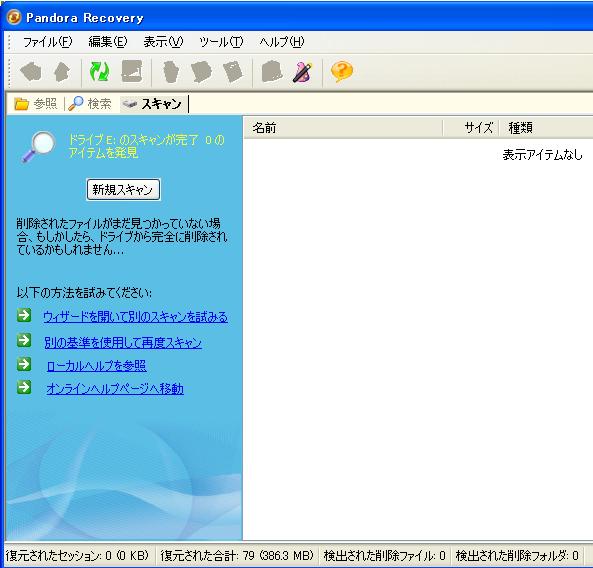This screenshot has width=593, height=568.
Task: Click green arrow beside ローカルヘルプを参照
Action: (24, 364)
